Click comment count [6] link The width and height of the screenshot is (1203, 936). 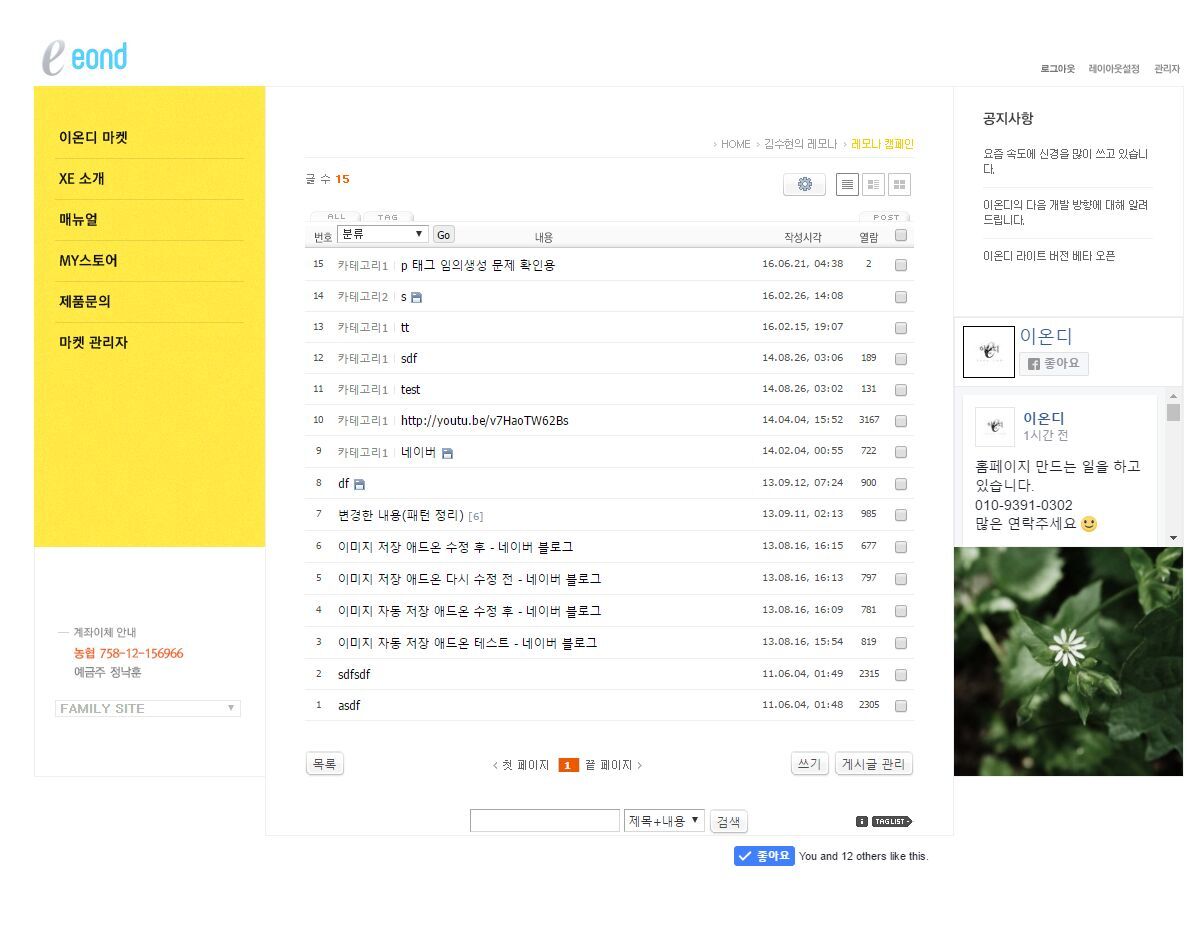coord(476,516)
